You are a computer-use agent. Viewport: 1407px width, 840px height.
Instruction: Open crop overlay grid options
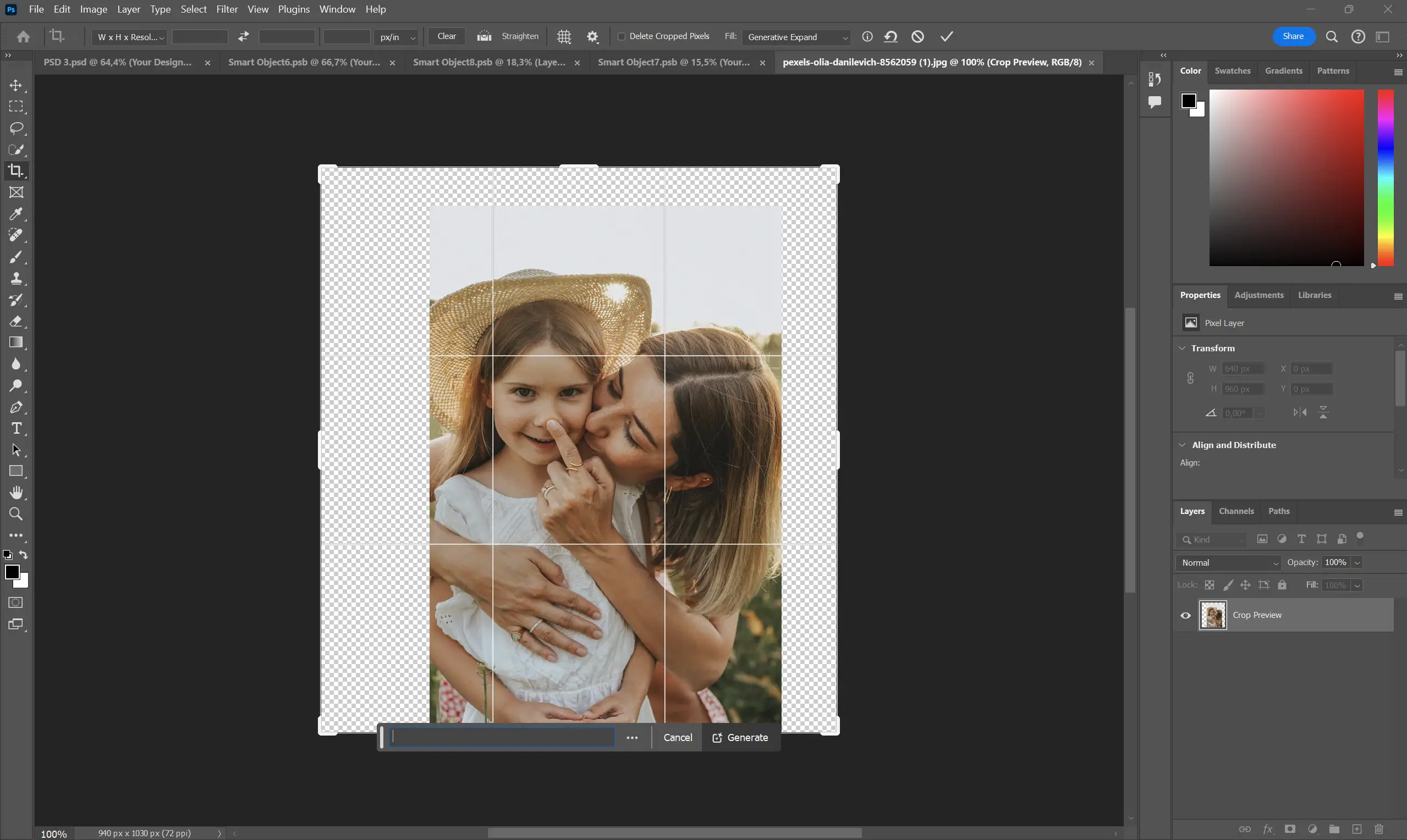pos(564,37)
